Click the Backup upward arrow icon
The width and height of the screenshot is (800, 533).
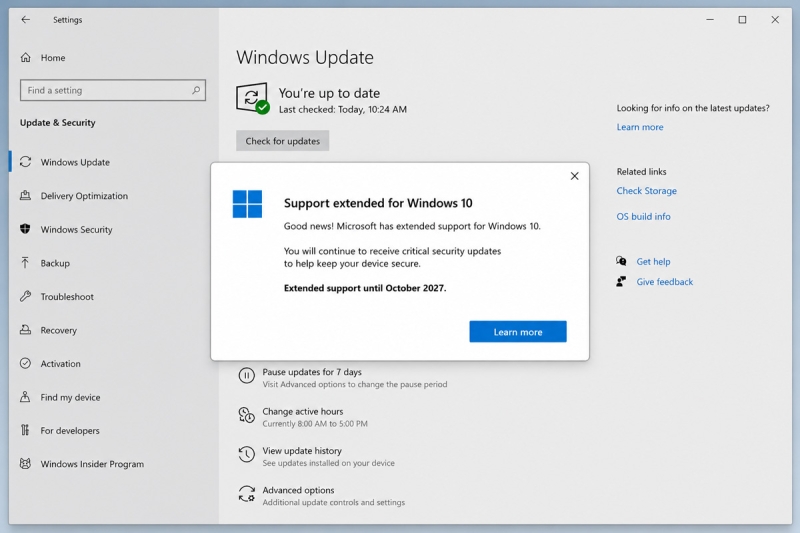pos(26,263)
